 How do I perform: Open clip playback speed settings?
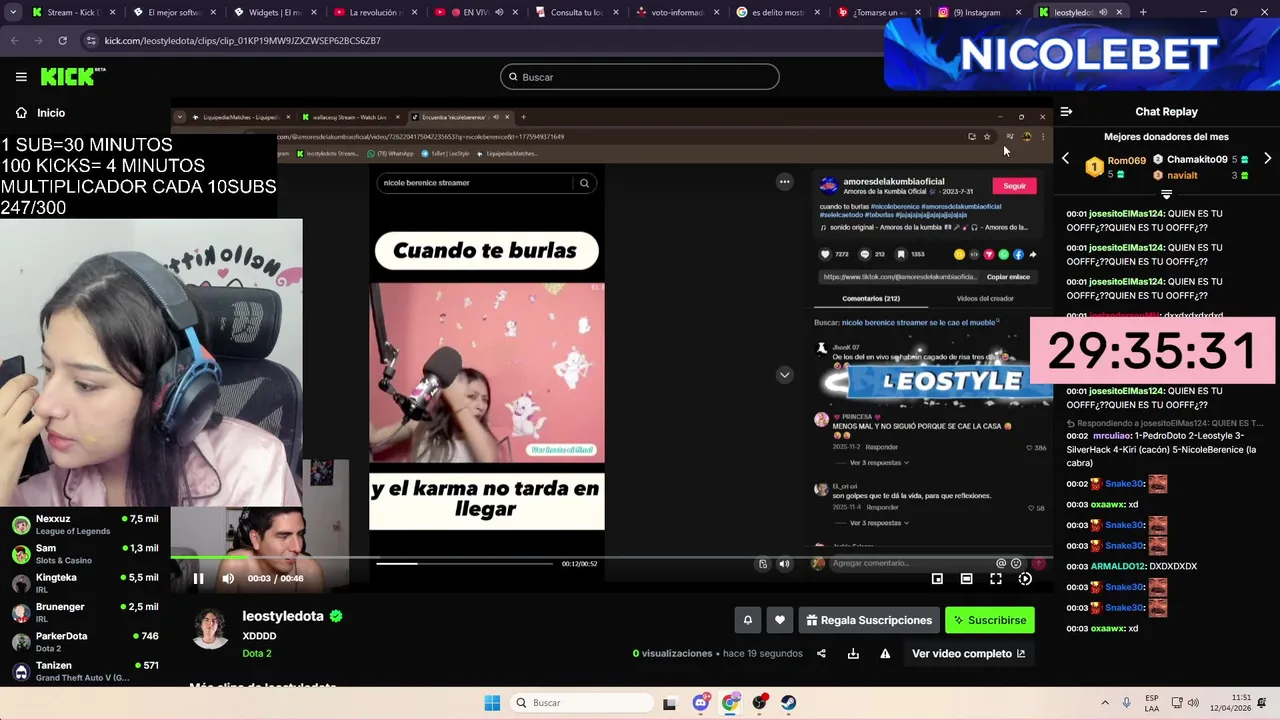(x=1025, y=578)
